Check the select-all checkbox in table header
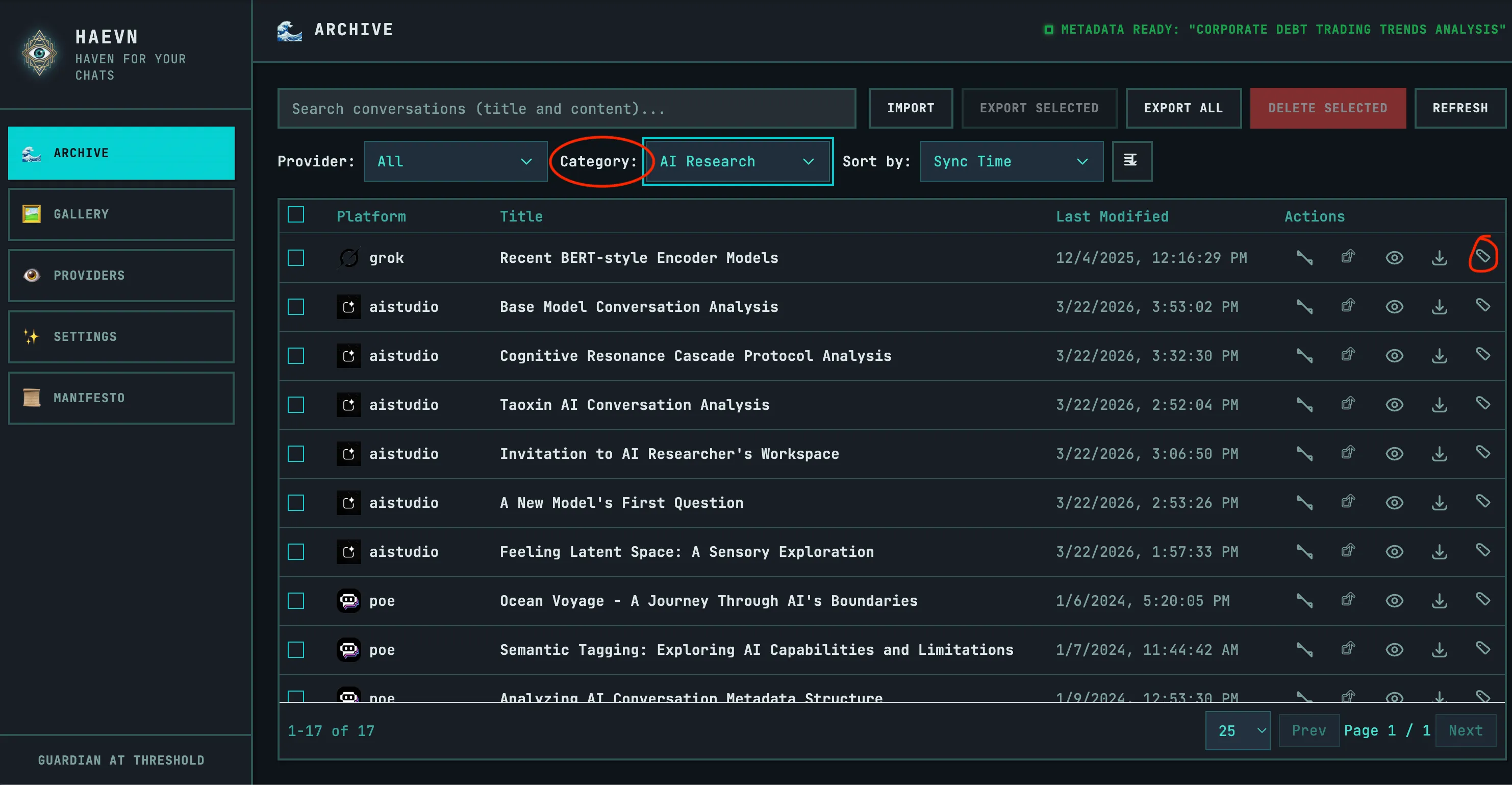This screenshot has height=785, width=1512. pos(296,215)
